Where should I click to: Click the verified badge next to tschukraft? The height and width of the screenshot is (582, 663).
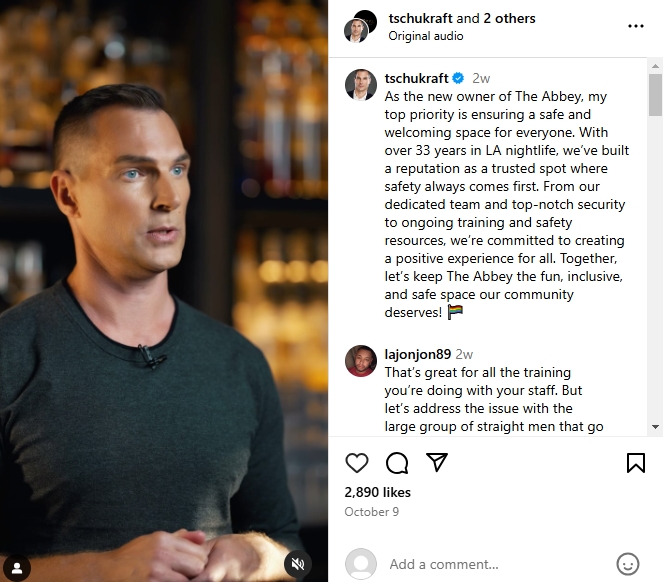coord(458,78)
